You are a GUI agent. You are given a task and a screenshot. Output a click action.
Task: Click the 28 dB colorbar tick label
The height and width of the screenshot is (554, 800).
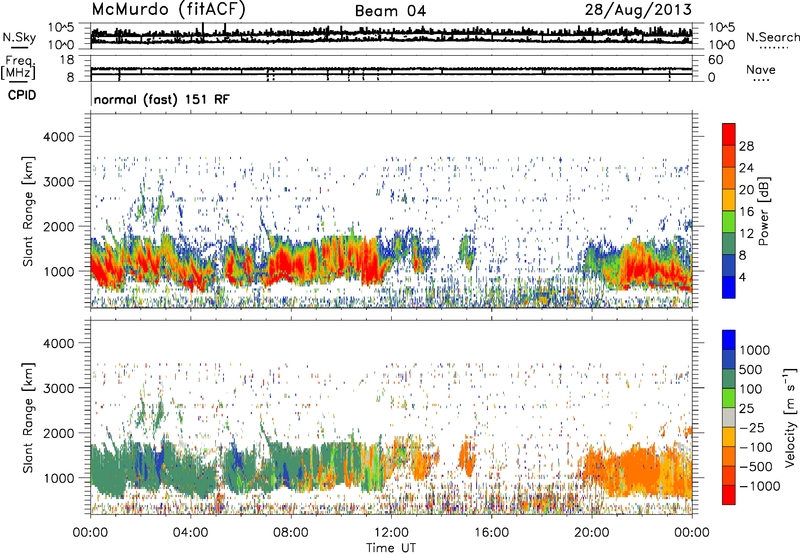[746, 146]
